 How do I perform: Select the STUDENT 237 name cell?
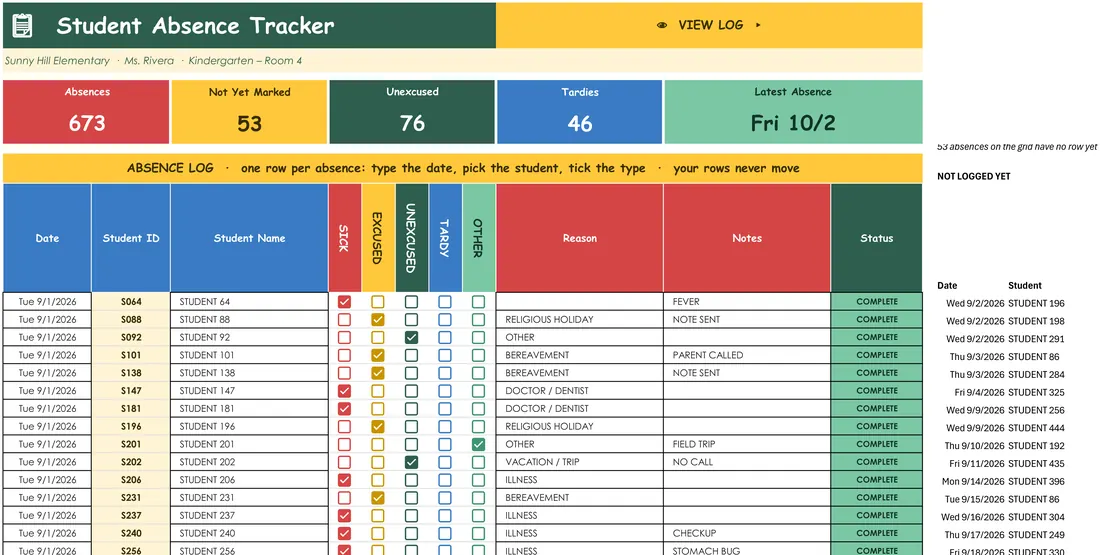(249, 516)
